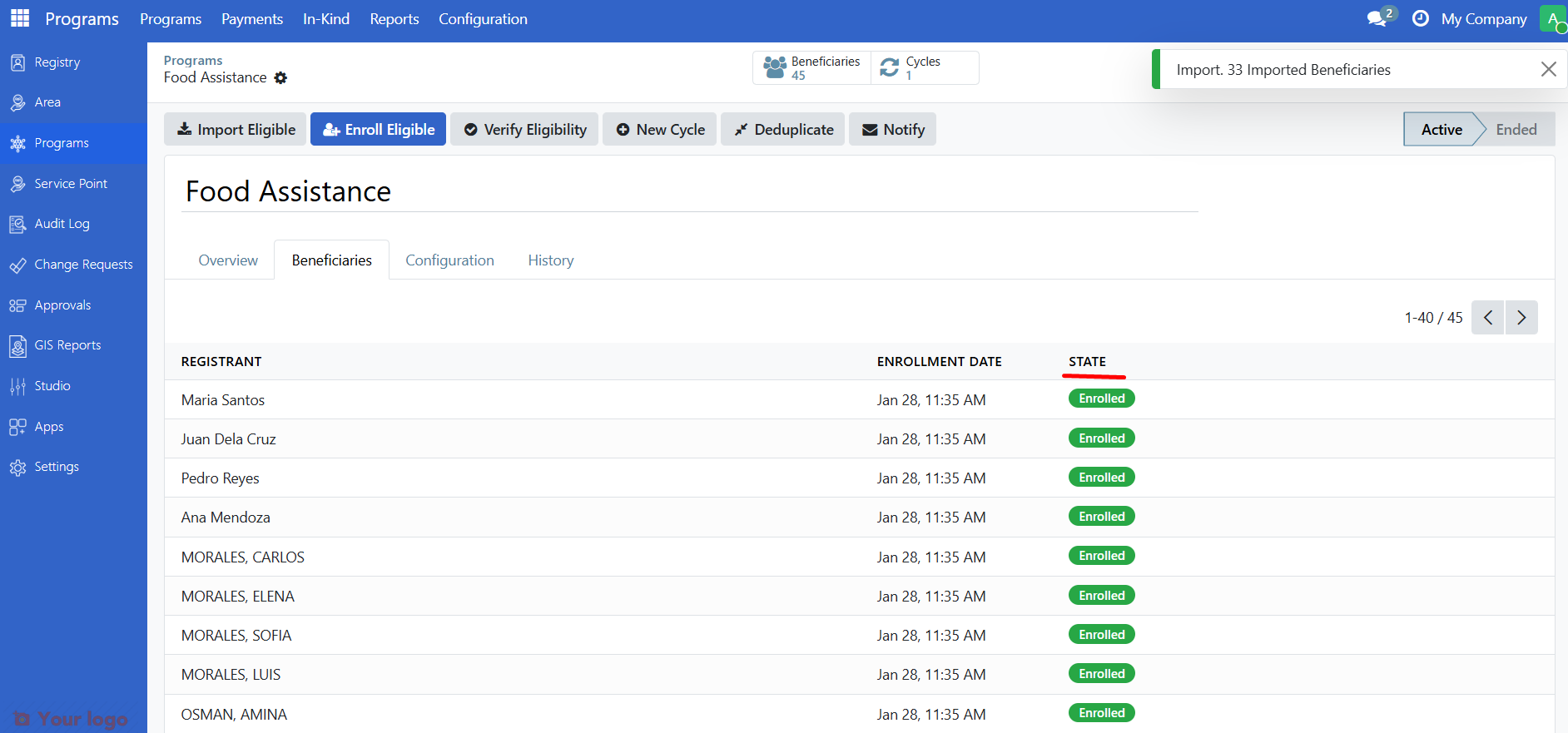Open Registry from the sidebar
This screenshot has width=1568, height=733.
coord(57,62)
